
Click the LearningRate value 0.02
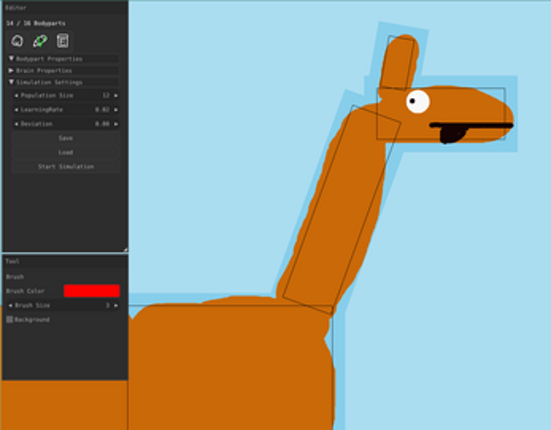(102, 110)
